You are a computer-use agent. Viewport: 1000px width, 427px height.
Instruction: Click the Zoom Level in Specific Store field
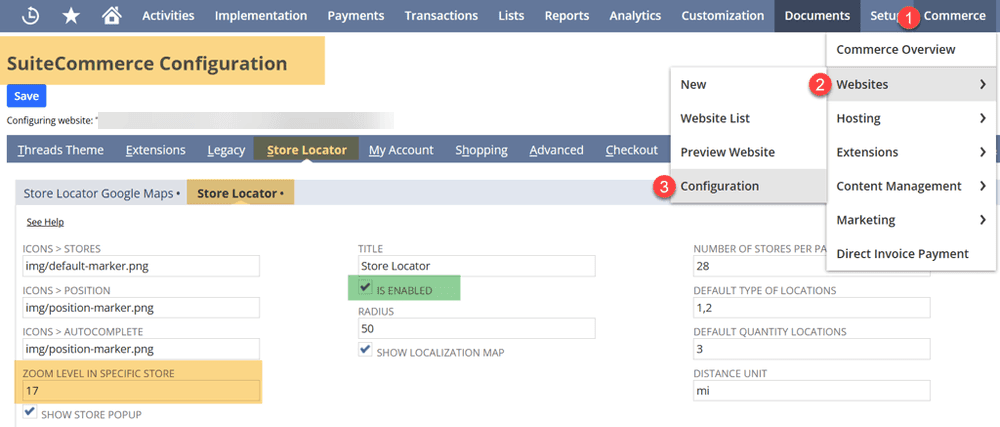141,391
